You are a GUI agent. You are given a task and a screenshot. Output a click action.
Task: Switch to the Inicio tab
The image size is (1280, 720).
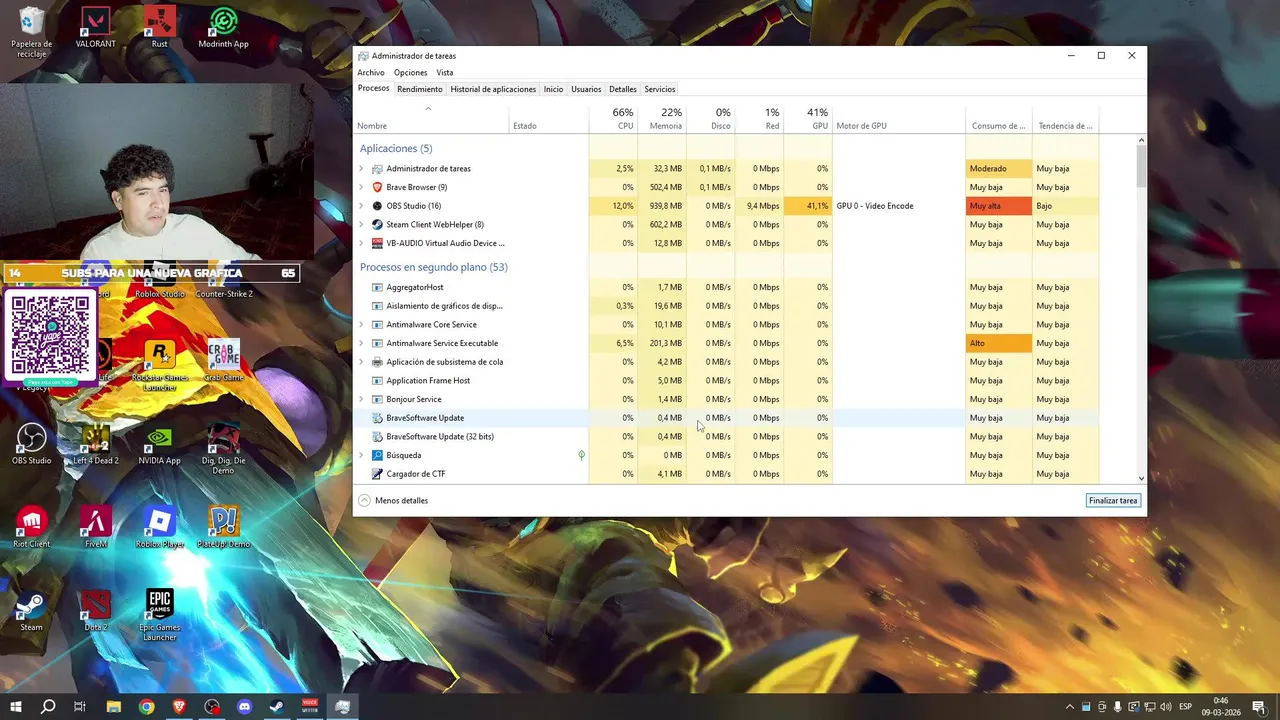(x=553, y=89)
